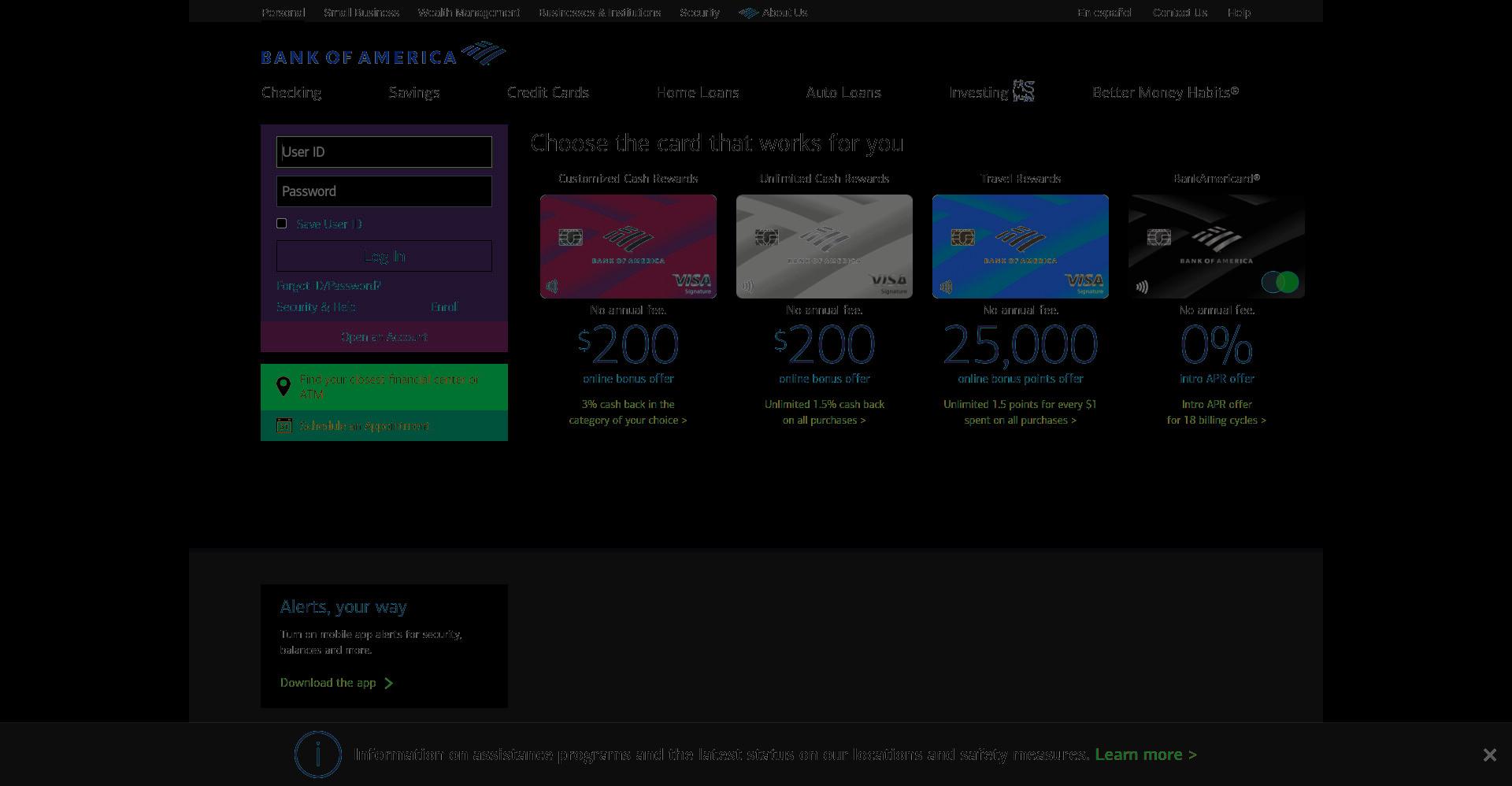
Task: Open the Security link in top bar
Action: click(699, 13)
